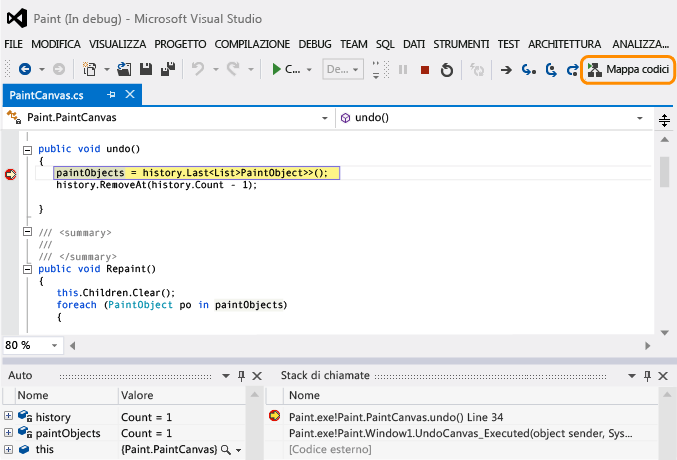Click the New Project toolbar icon
This screenshot has width=677, height=460.
tap(89, 69)
